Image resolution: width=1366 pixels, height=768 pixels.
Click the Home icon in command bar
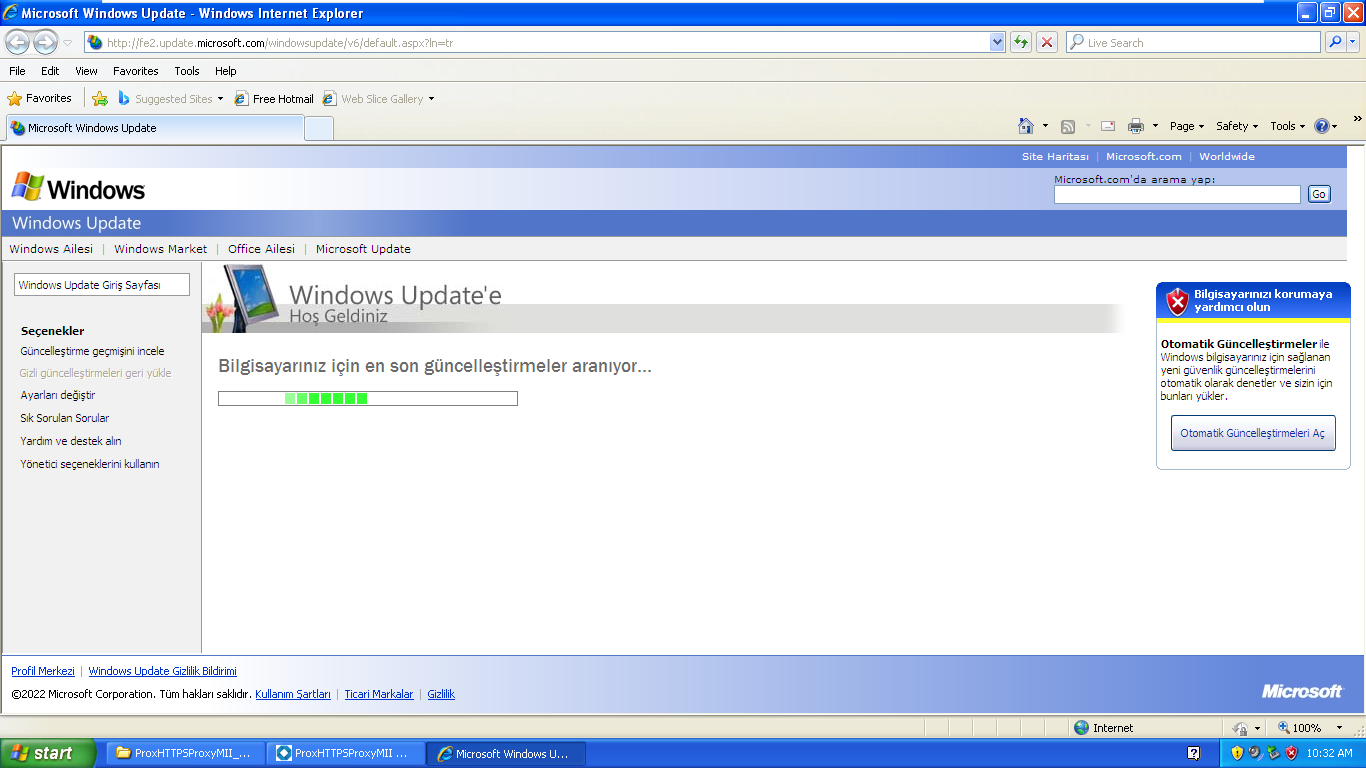[x=1026, y=126]
